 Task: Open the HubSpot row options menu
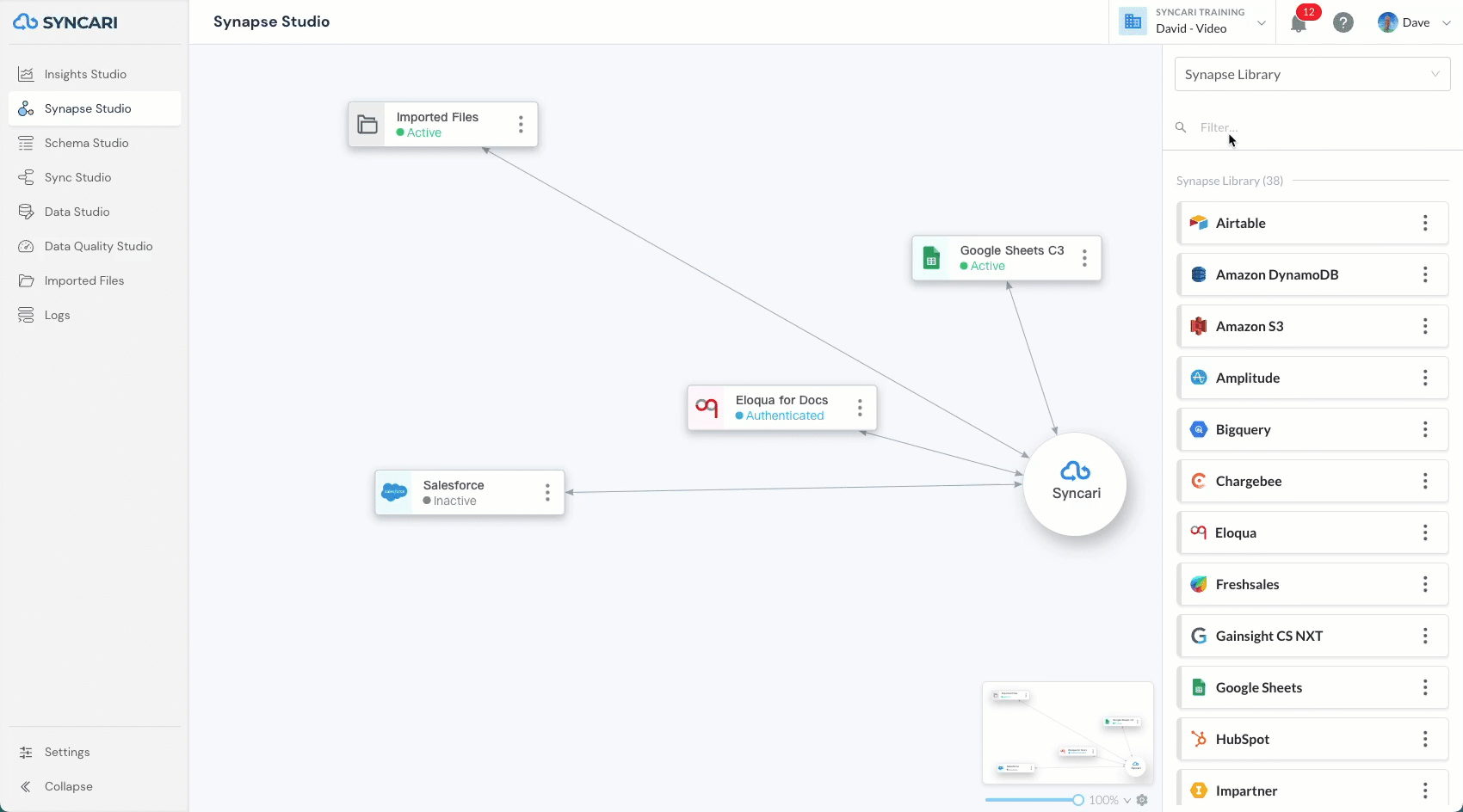1425,739
